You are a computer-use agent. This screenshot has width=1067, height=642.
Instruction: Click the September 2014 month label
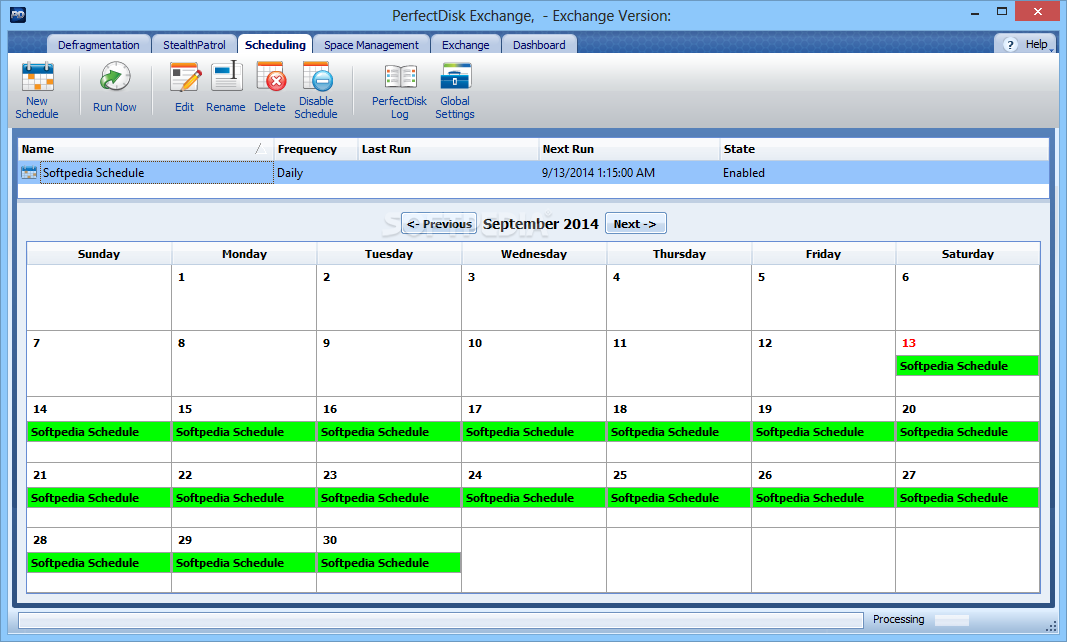pyautogui.click(x=541, y=224)
